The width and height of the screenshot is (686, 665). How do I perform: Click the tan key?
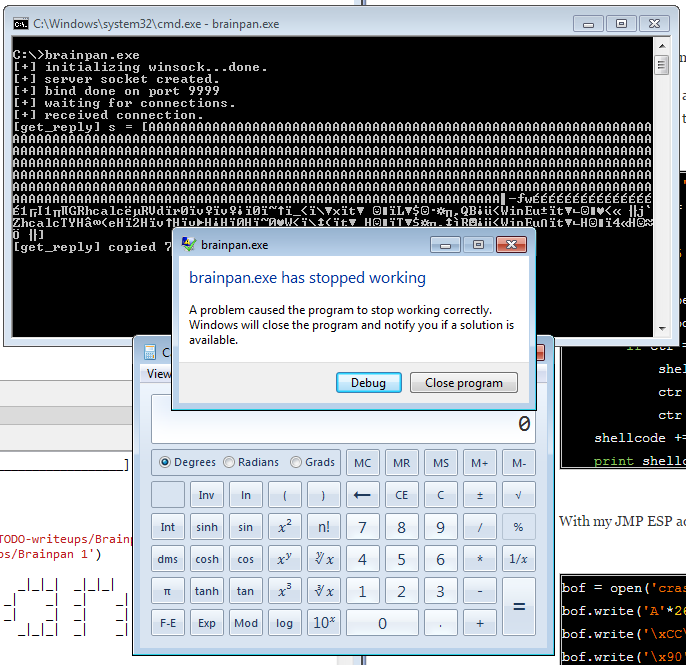[245, 591]
